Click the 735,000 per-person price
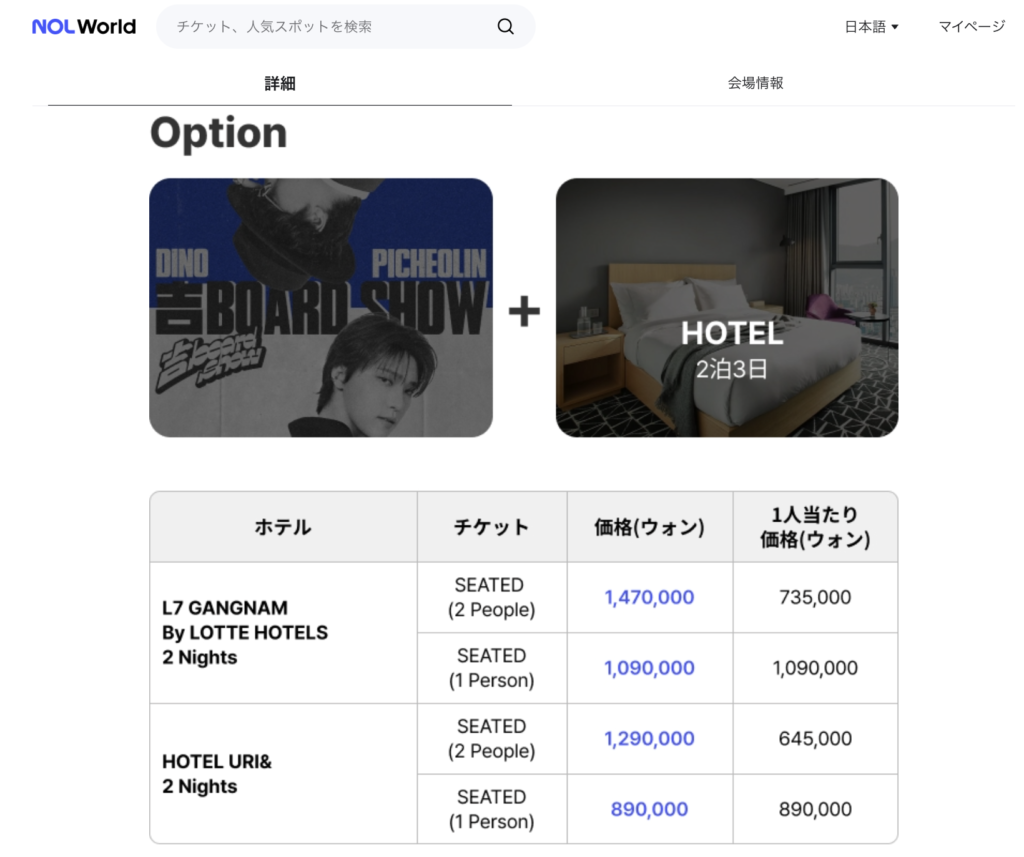This screenshot has height=857, width=1024. (815, 597)
